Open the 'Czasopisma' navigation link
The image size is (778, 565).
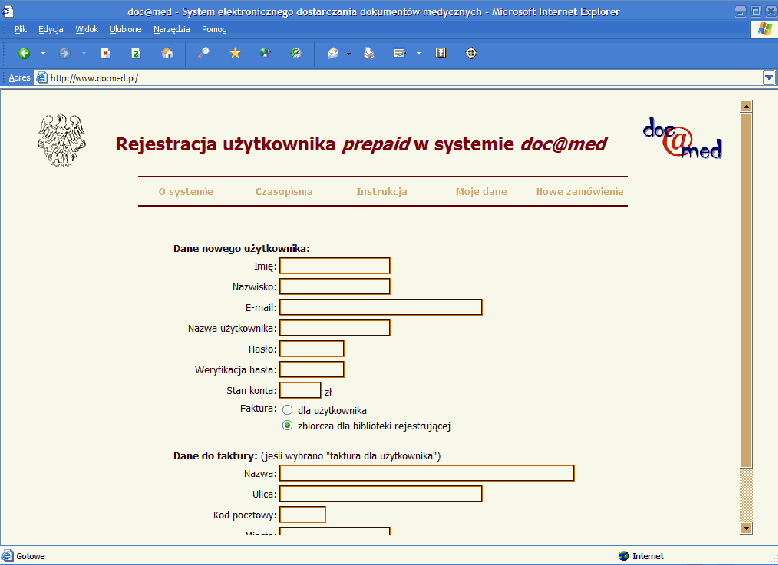tap(284, 192)
